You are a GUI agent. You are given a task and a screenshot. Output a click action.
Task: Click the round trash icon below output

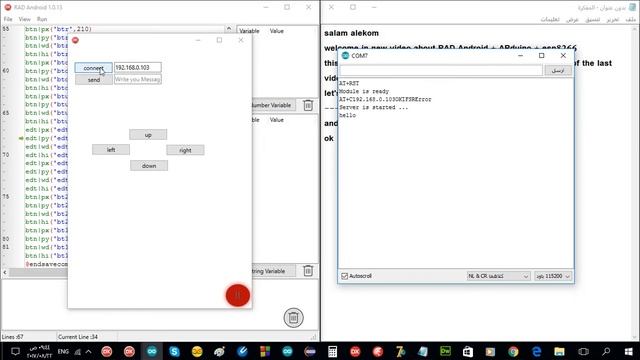click(293, 318)
